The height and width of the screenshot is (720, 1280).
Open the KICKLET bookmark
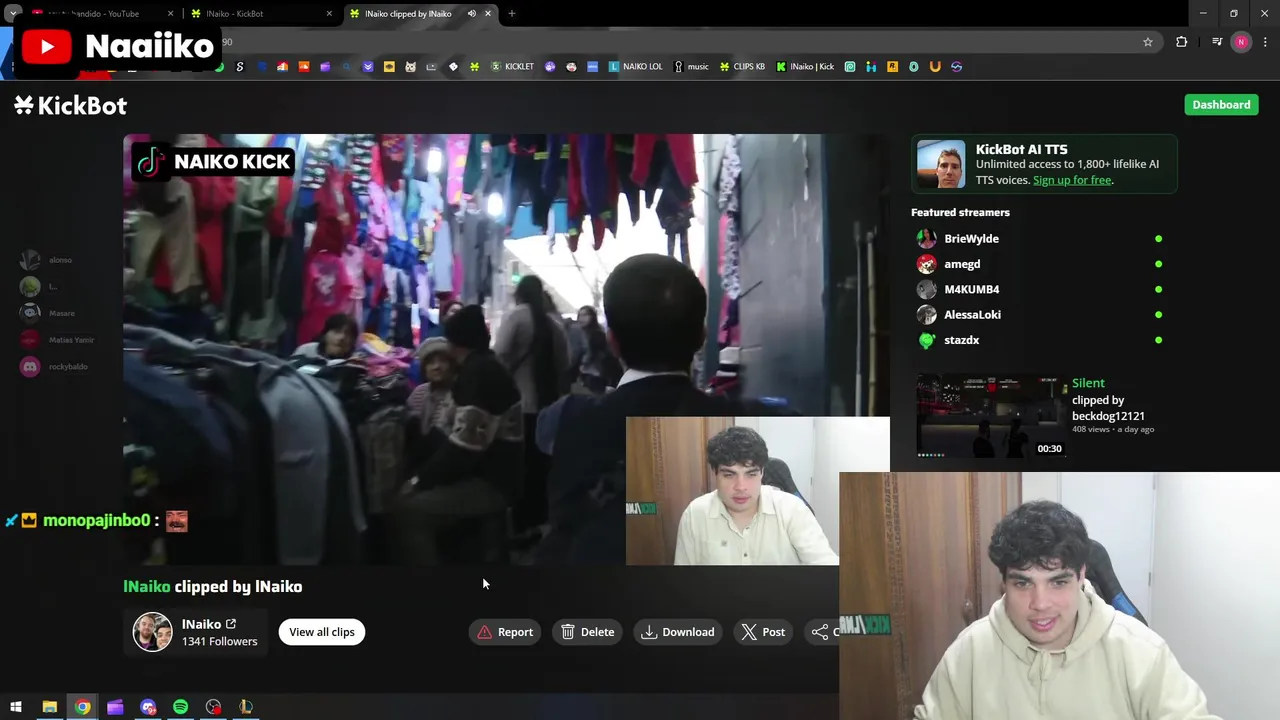[512, 67]
